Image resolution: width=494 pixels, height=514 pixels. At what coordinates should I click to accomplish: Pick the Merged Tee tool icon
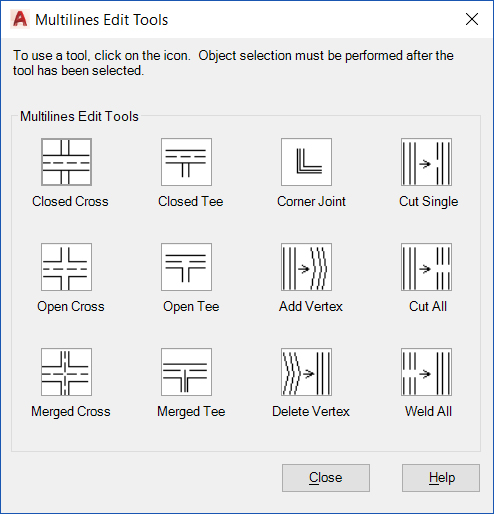pyautogui.click(x=186, y=372)
